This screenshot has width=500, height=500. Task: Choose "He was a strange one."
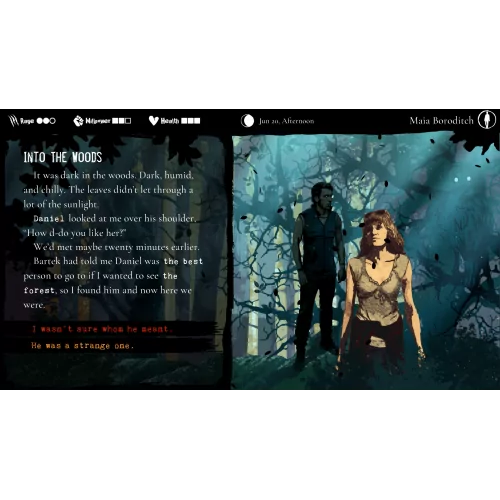(83, 346)
